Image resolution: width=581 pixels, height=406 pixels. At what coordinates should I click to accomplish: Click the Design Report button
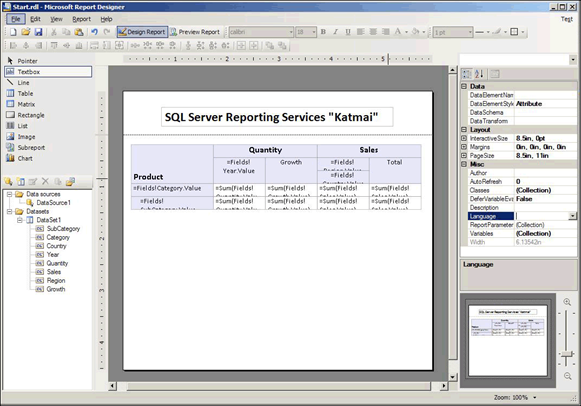point(142,32)
